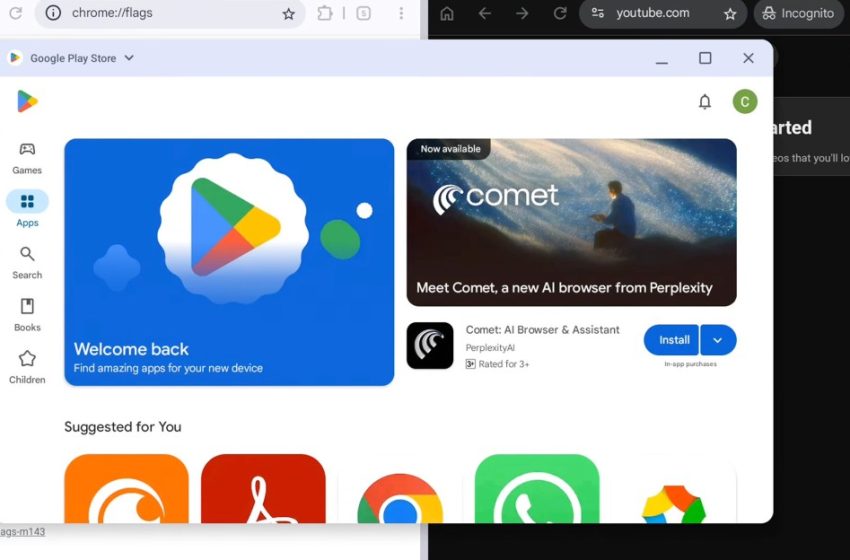Select the Apps section
Viewport: 850px width, 560px height.
coord(27,209)
